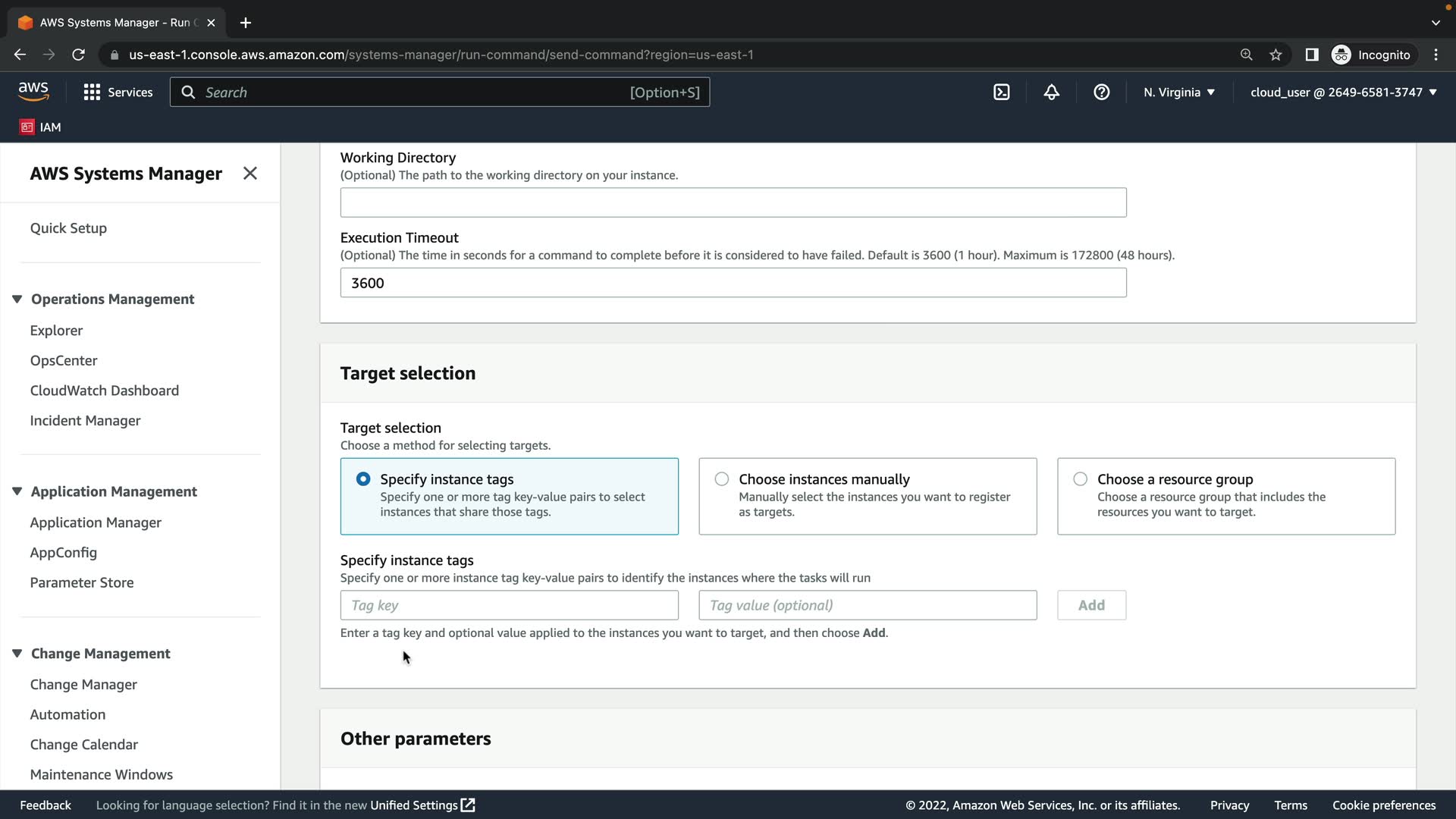Open the Services grid menu icon

(x=92, y=93)
